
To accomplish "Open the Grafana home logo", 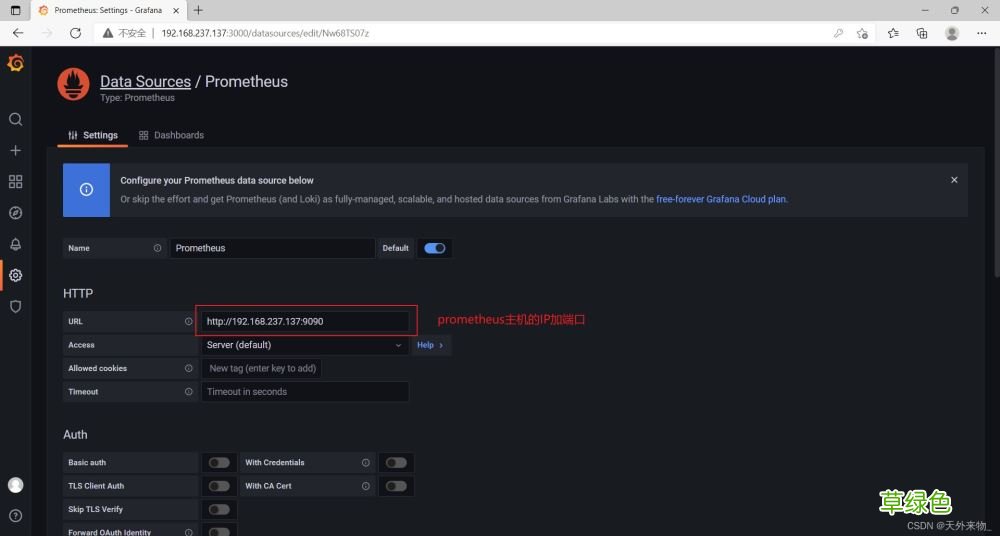I will (15, 63).
